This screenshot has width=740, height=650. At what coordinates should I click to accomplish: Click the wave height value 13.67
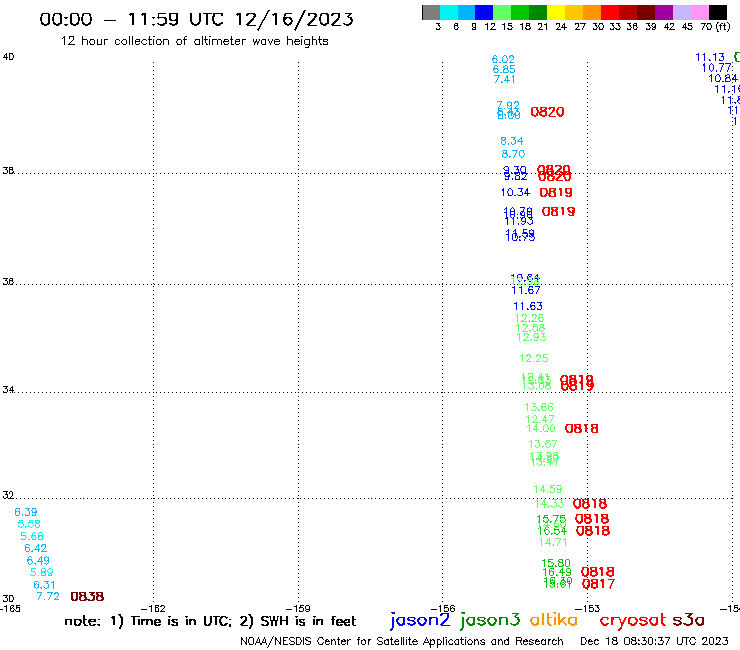pos(543,444)
